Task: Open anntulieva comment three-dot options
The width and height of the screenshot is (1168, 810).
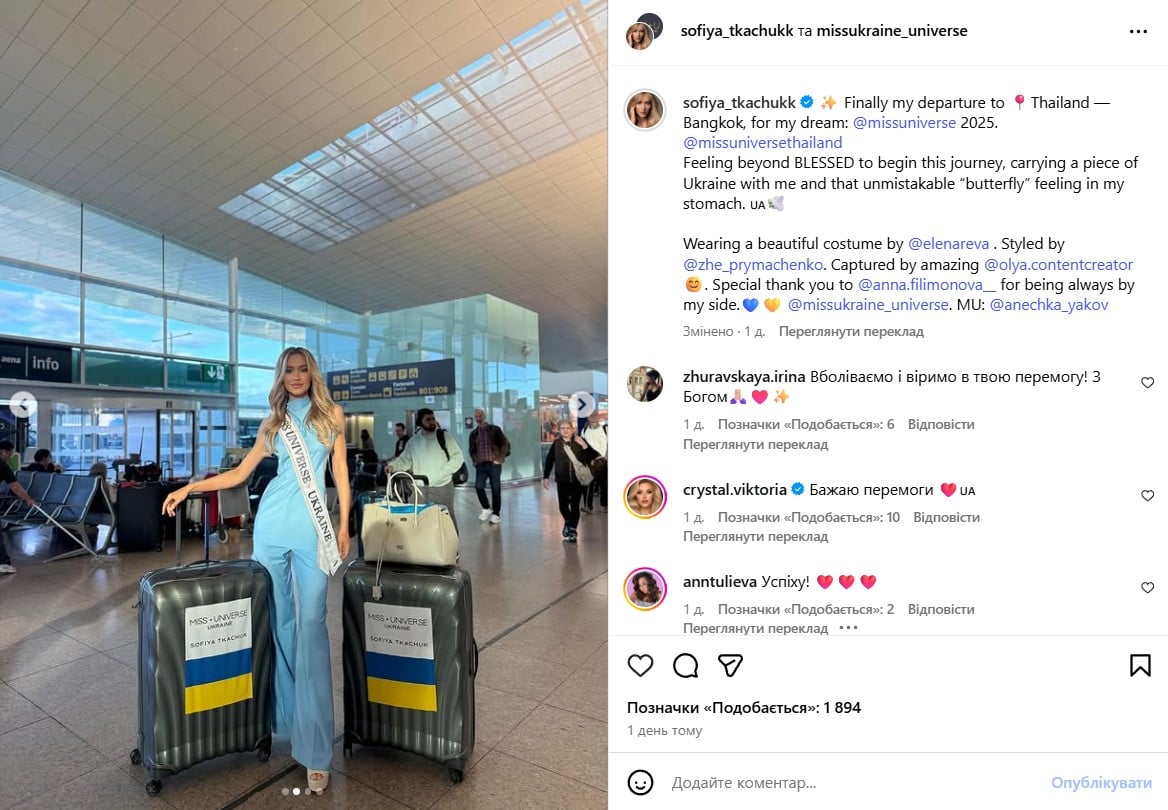Action: pos(848,627)
